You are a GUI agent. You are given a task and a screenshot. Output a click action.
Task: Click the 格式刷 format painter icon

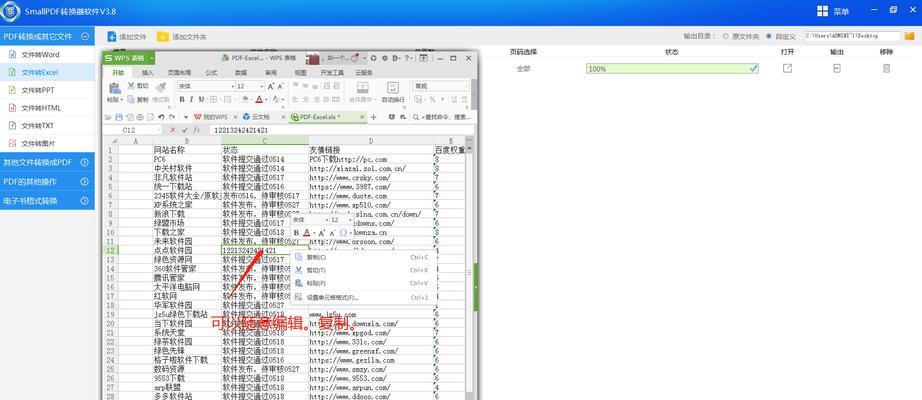point(161,88)
